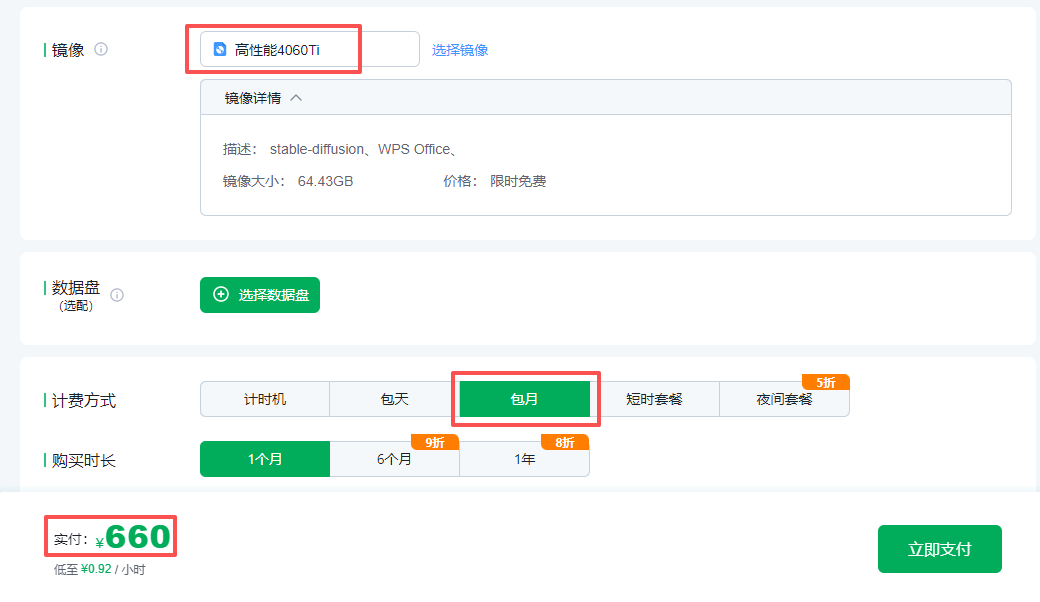Click the green 选择数据盘 button
The height and width of the screenshot is (602, 1040).
pyautogui.click(x=259, y=295)
